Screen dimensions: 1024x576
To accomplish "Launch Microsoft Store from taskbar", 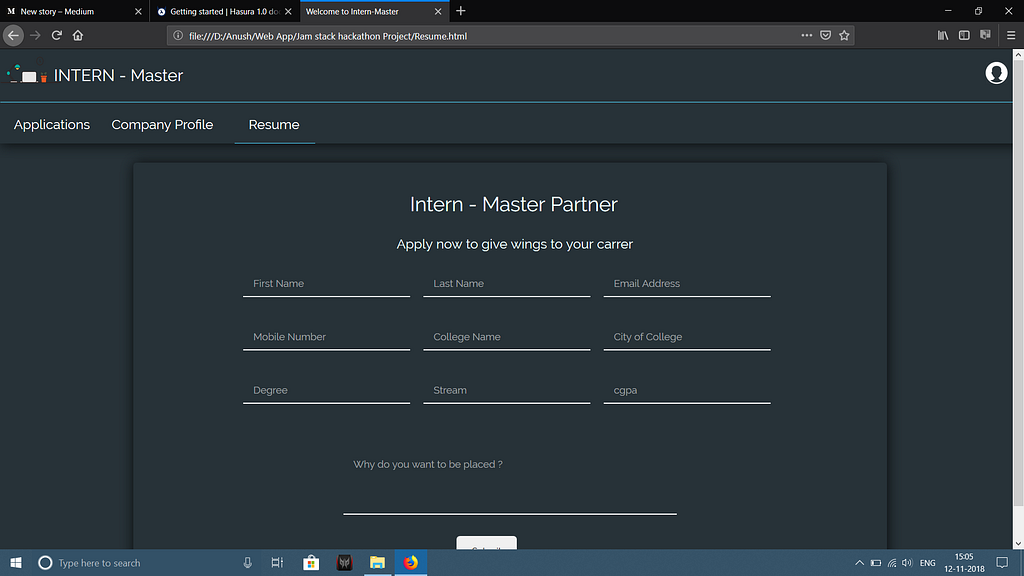I will tap(311, 562).
